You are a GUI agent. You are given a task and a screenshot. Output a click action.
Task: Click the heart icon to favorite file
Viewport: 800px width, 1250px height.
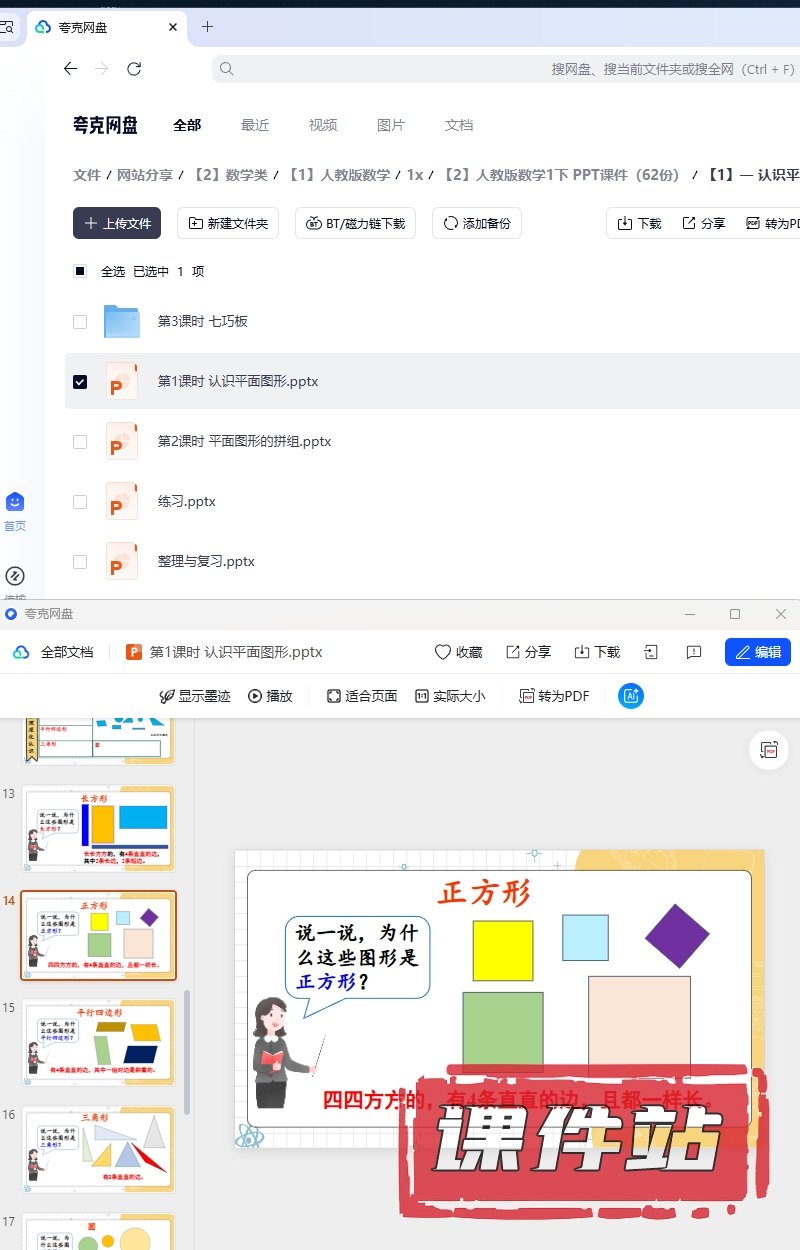[x=443, y=652]
